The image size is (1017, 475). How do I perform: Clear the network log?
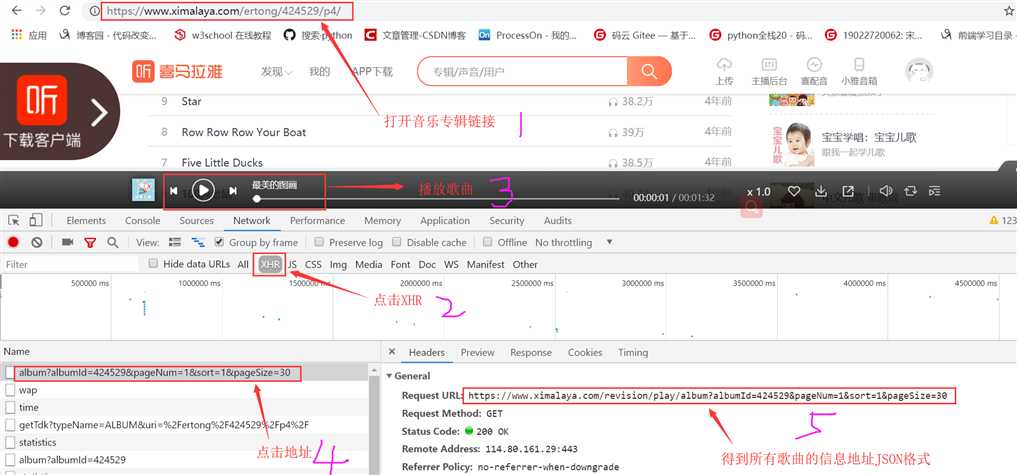[x=37, y=242]
